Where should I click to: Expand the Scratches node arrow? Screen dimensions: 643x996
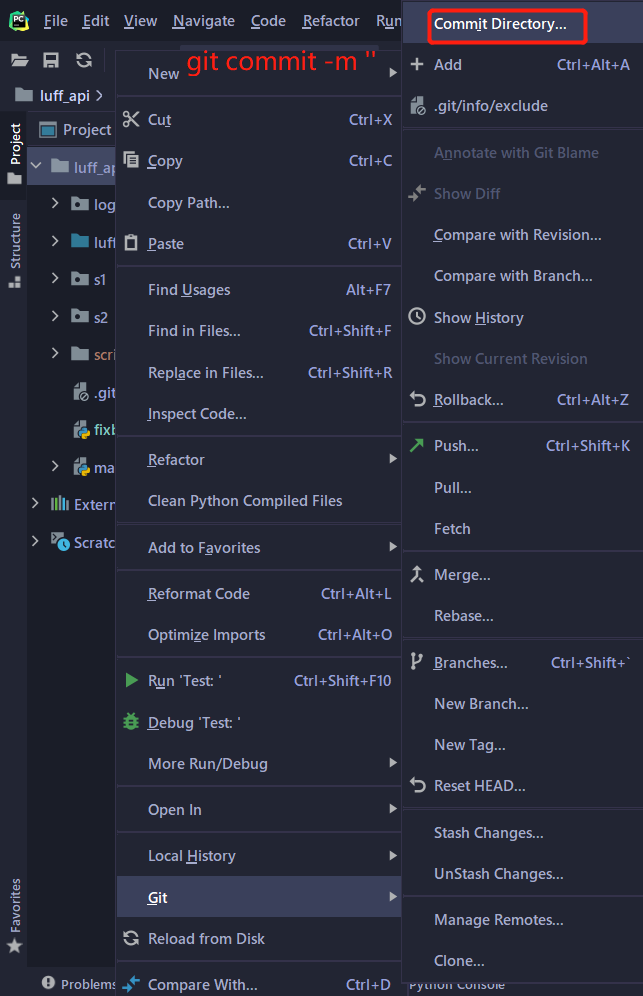(x=35, y=541)
